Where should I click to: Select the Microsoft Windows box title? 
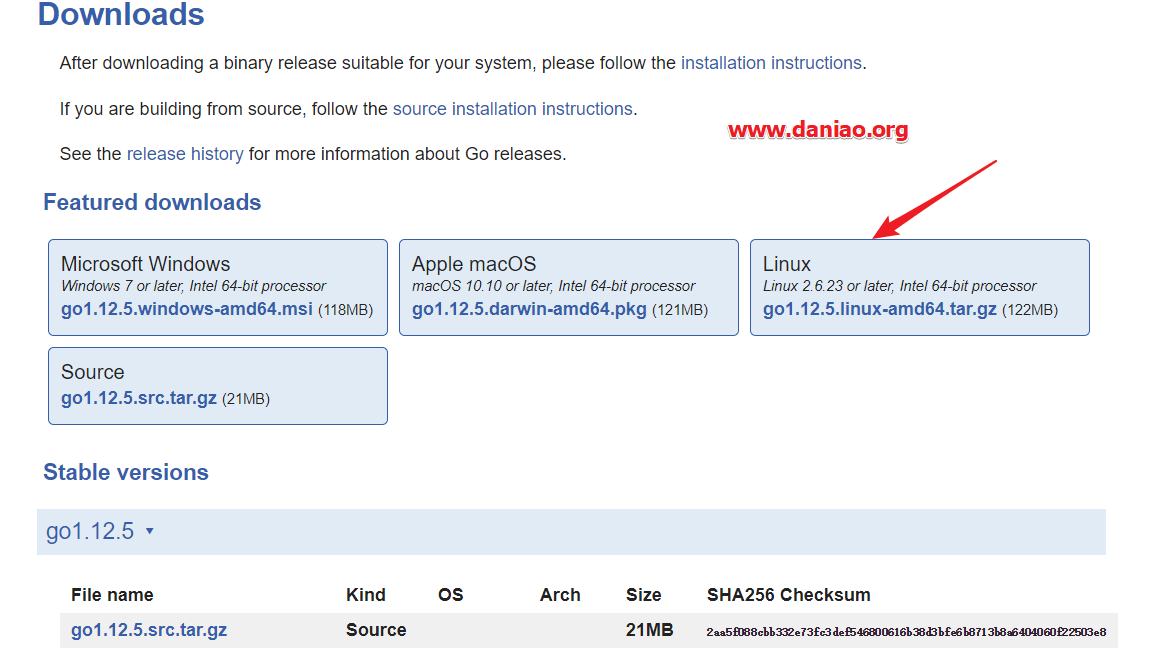pyautogui.click(x=146, y=264)
